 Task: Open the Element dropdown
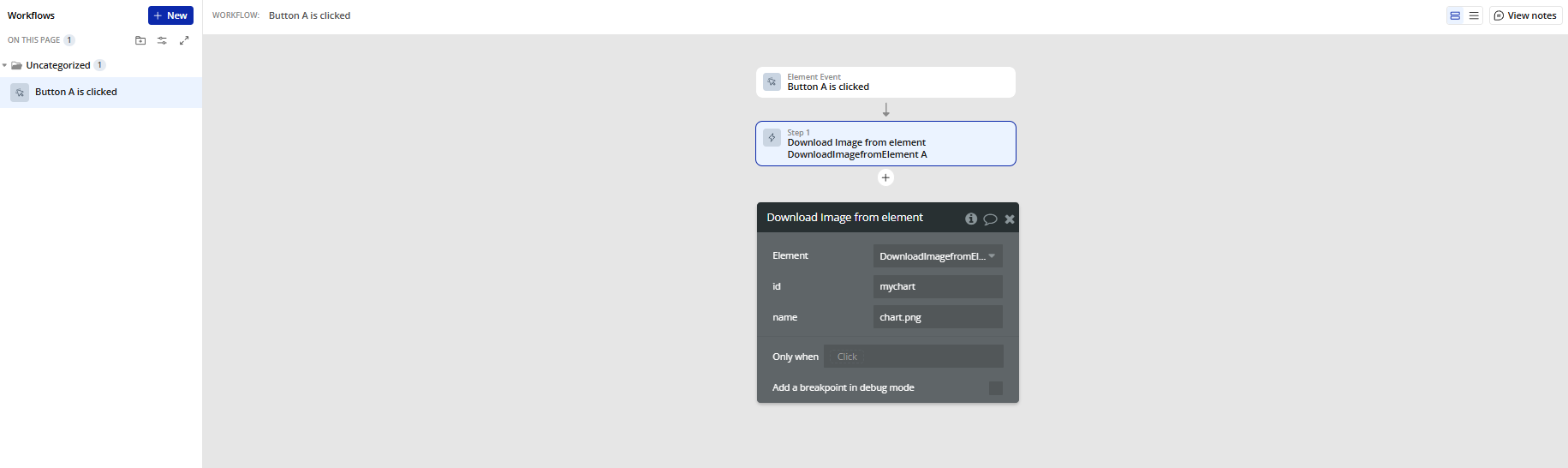coord(938,256)
